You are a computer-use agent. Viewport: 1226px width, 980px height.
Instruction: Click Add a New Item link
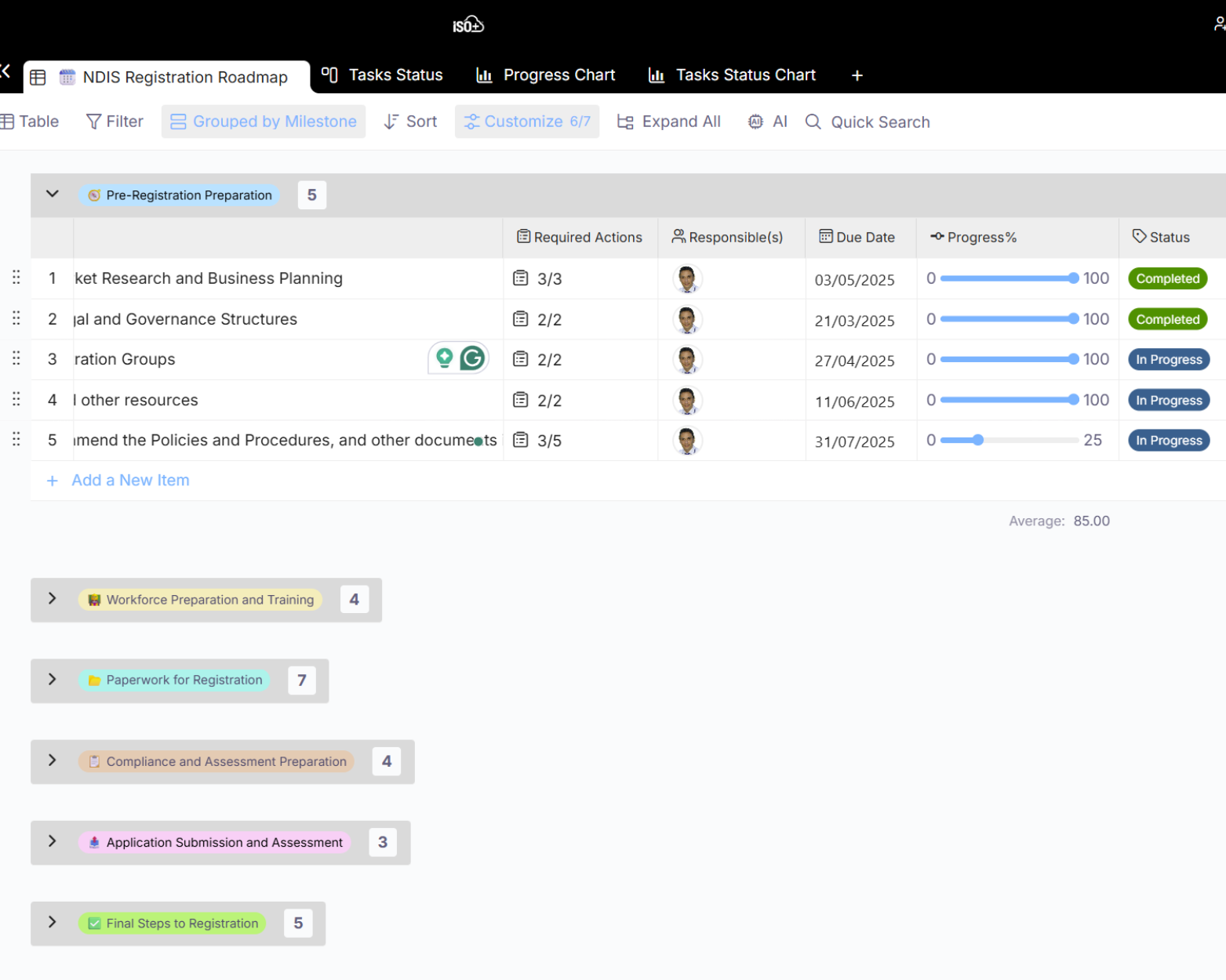pos(130,481)
